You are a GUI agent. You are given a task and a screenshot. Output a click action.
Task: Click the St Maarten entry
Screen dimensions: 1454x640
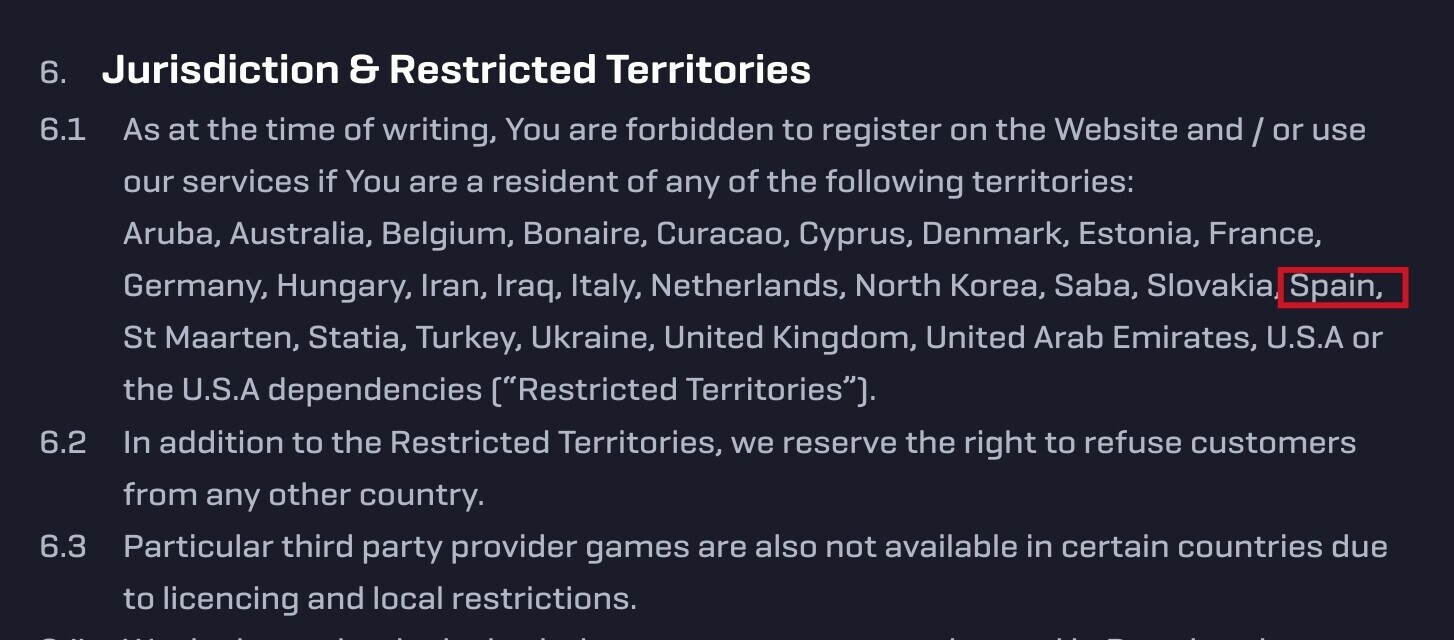click(207, 338)
